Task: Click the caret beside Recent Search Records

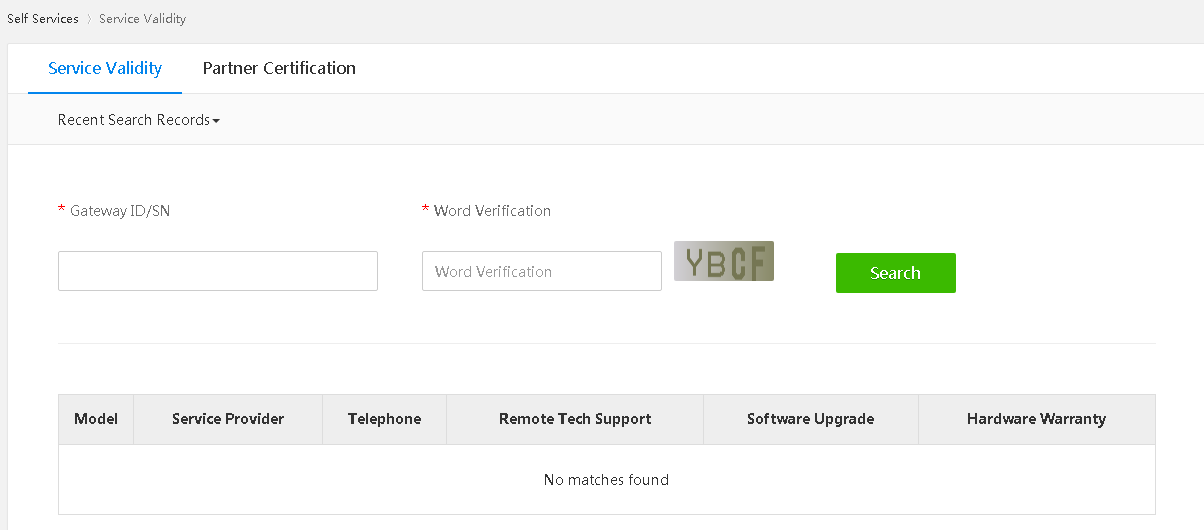Action: 216,121
